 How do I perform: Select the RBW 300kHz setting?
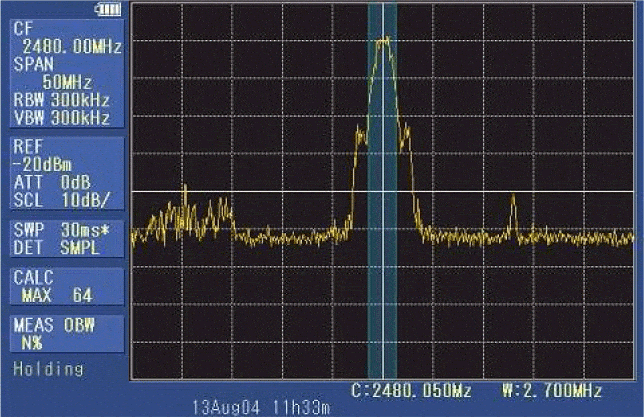pyautogui.click(x=62, y=100)
